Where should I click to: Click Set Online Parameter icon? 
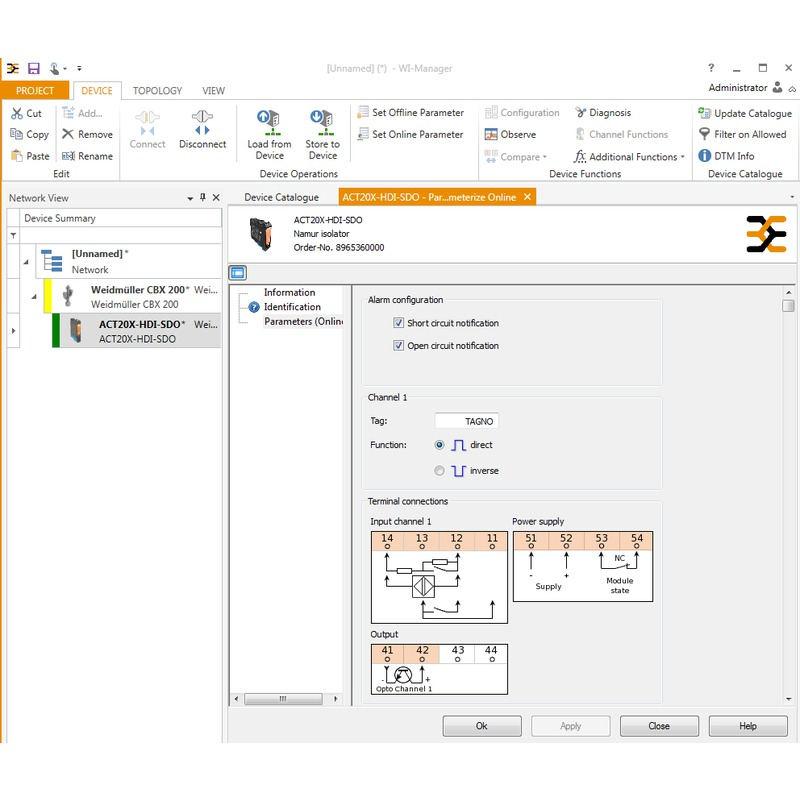pyautogui.click(x=363, y=134)
